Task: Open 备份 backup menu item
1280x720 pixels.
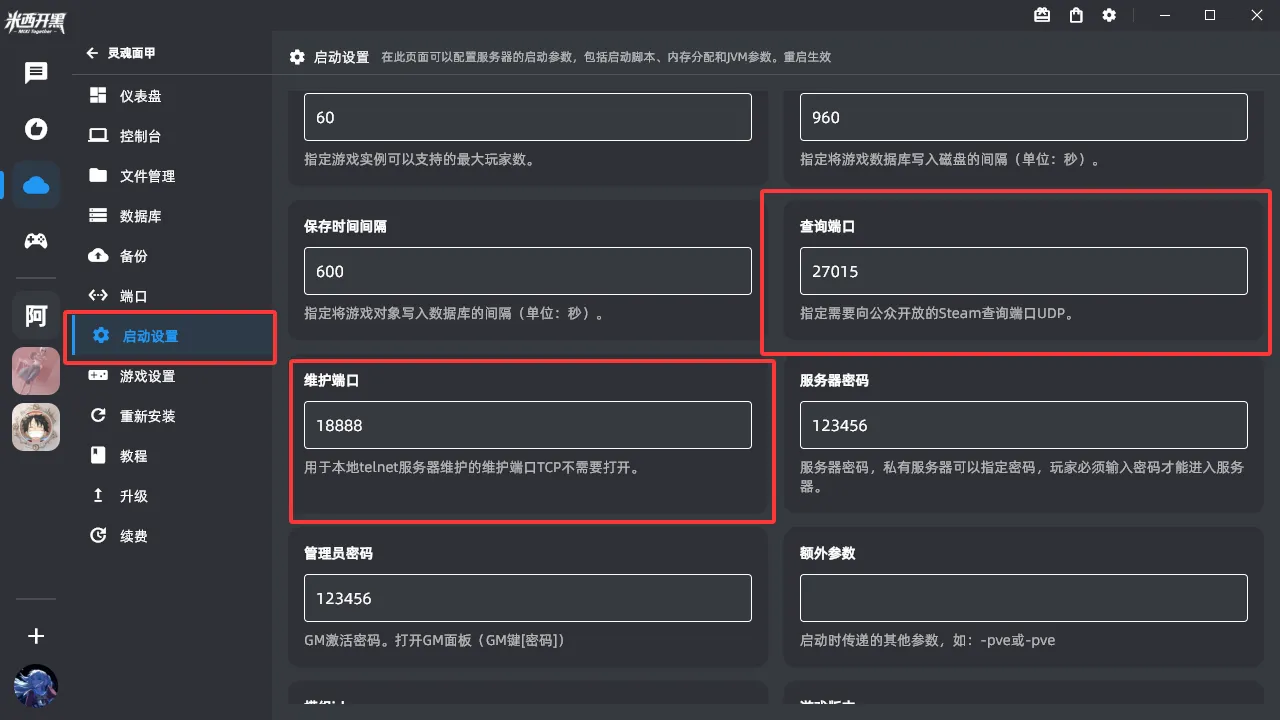Action: click(172, 256)
